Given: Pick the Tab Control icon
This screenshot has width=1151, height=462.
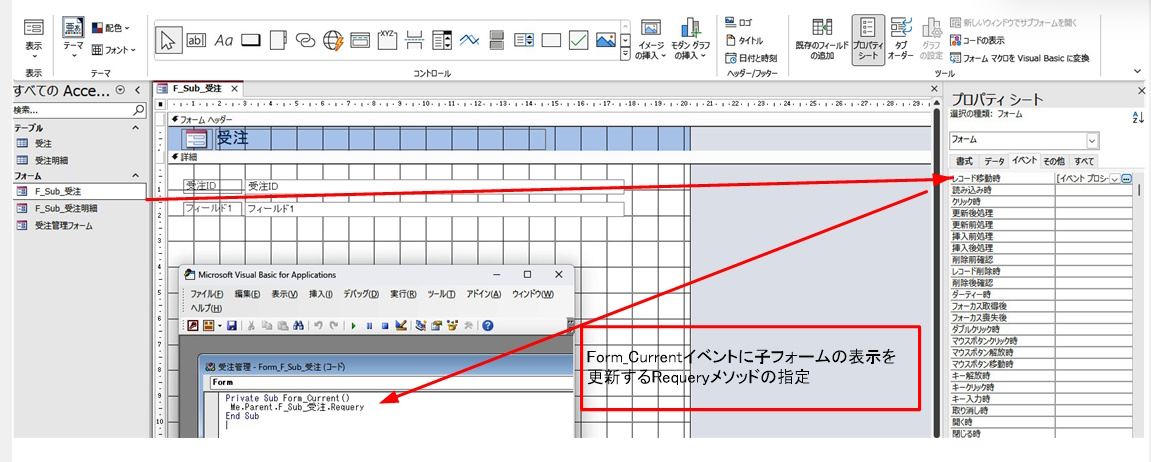Looking at the screenshot, I should coord(277,40).
